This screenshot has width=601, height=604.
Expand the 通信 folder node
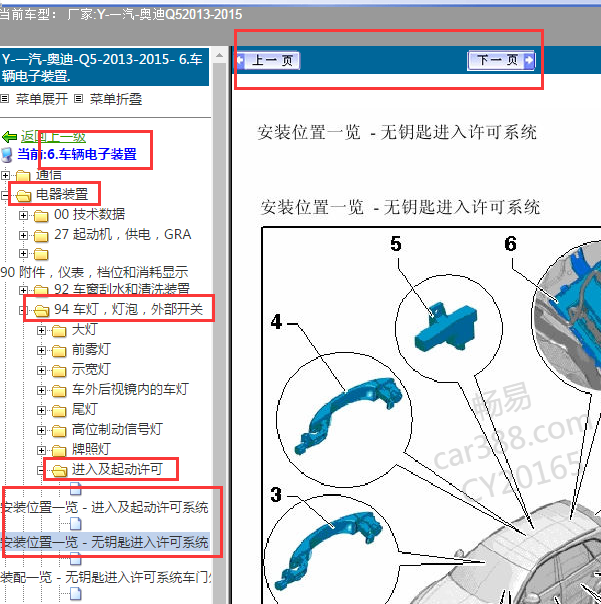(x=5, y=176)
